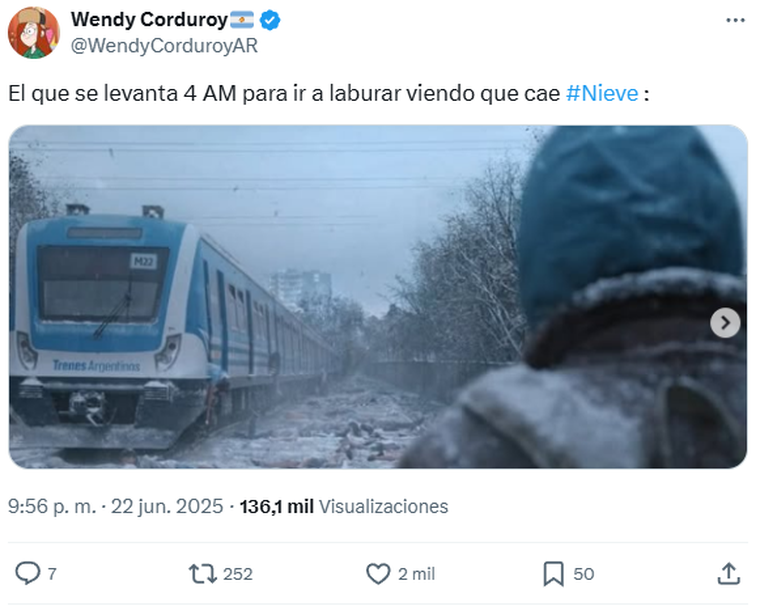The image size is (760, 606).
Task: Click the 2 mil likes count
Action: [417, 574]
